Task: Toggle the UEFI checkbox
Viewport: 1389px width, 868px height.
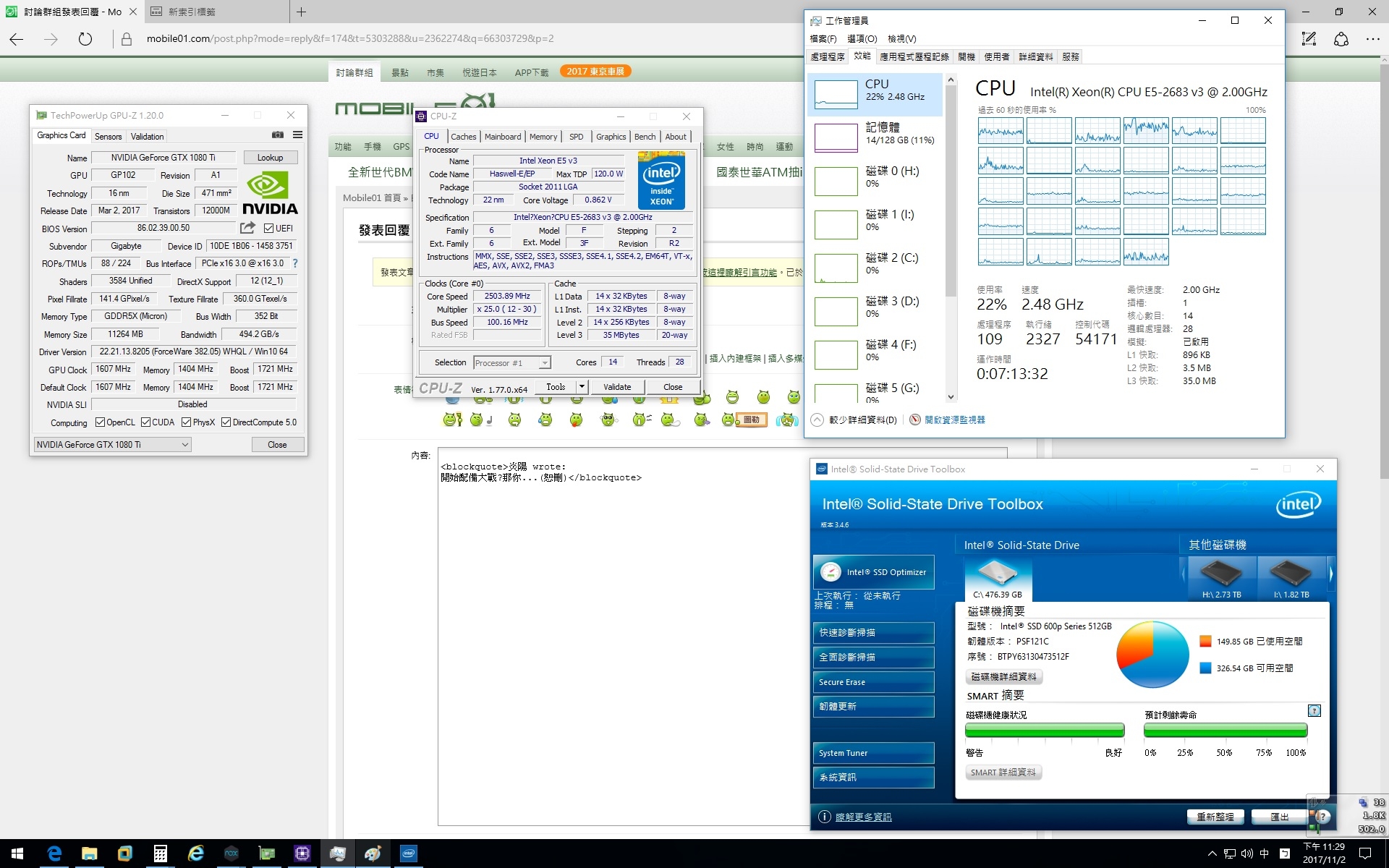Action: 269,229
